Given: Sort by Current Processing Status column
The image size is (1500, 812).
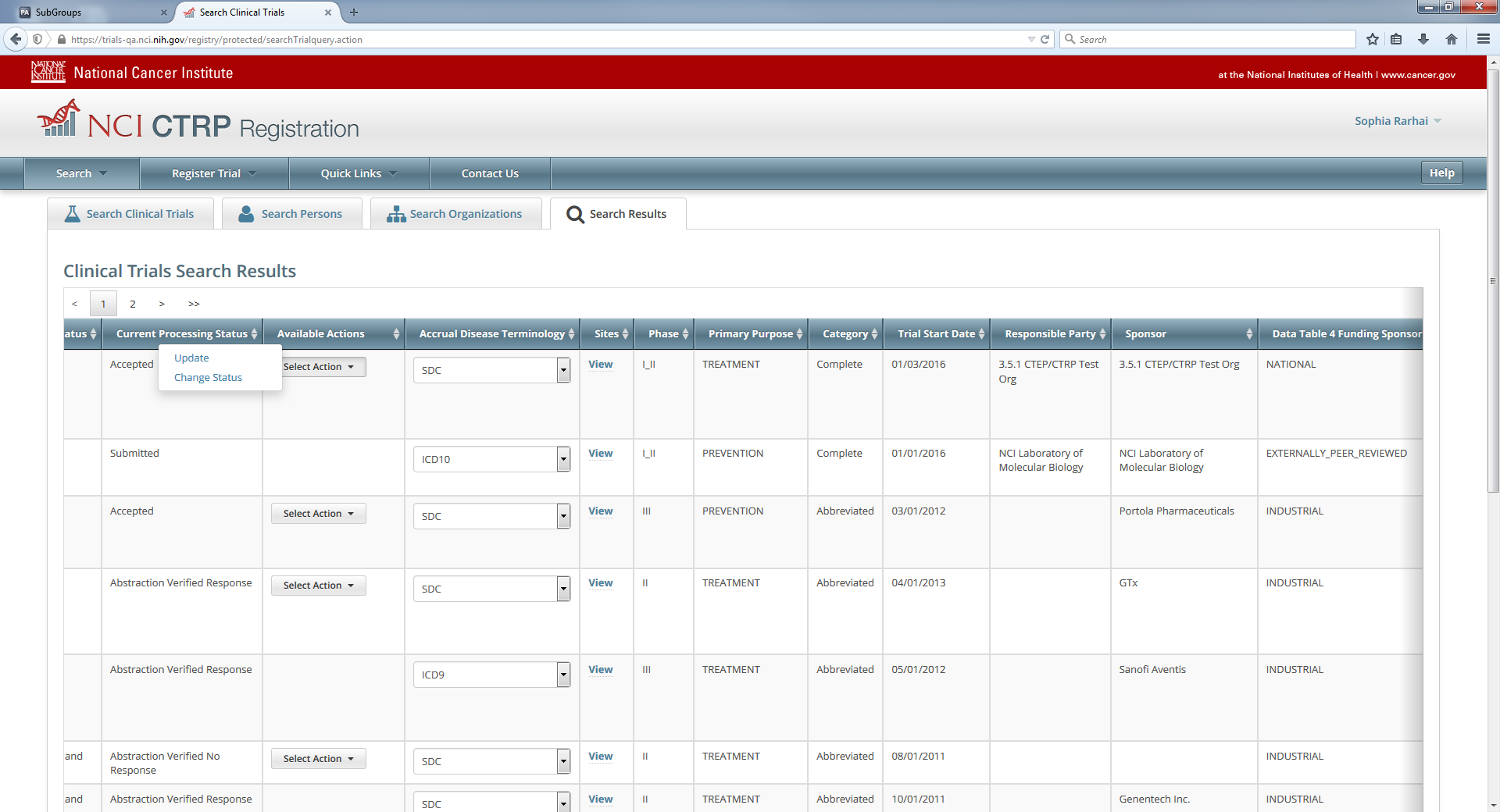Looking at the screenshot, I should coord(254,334).
